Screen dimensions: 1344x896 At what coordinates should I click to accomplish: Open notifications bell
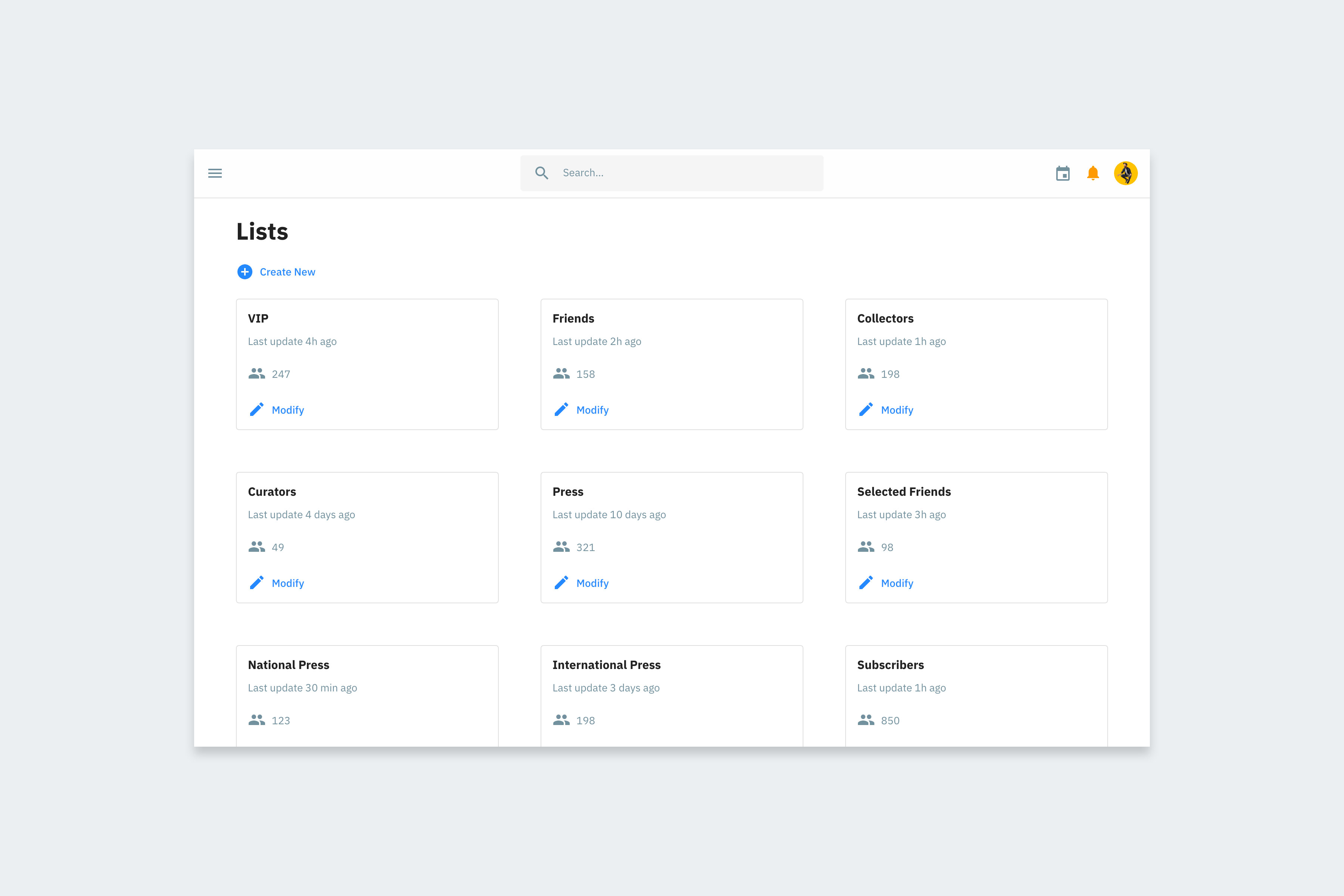click(x=1093, y=173)
